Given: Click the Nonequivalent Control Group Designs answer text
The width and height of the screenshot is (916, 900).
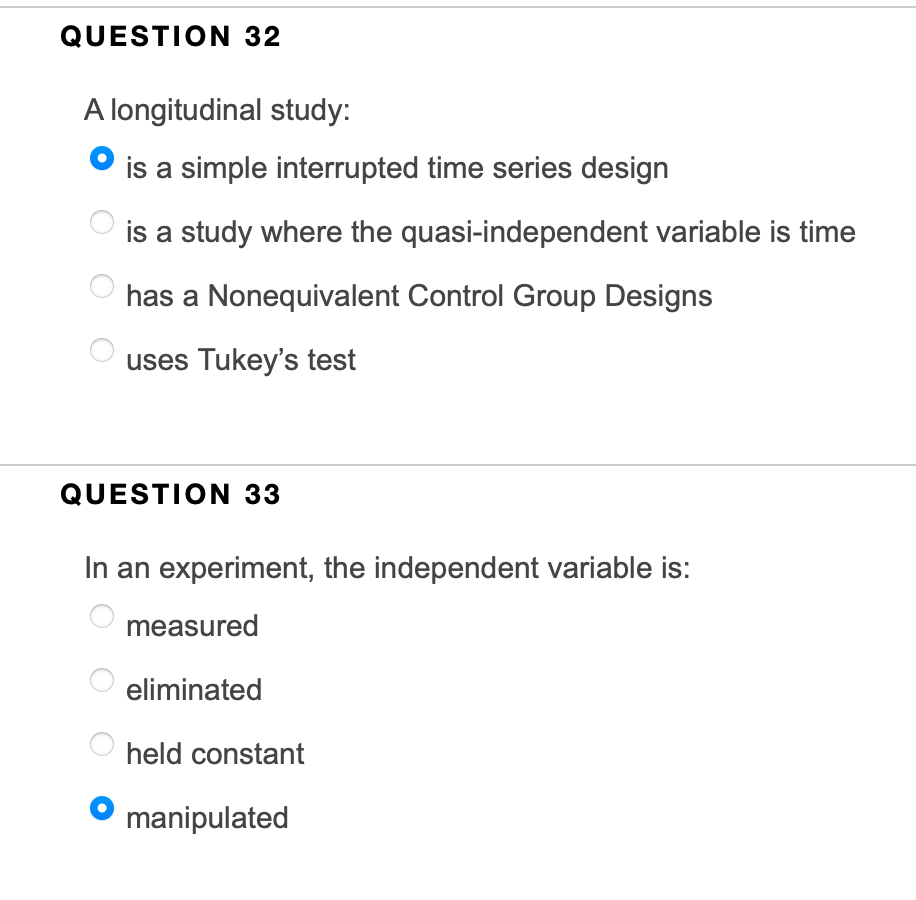Looking at the screenshot, I should coord(418,296).
